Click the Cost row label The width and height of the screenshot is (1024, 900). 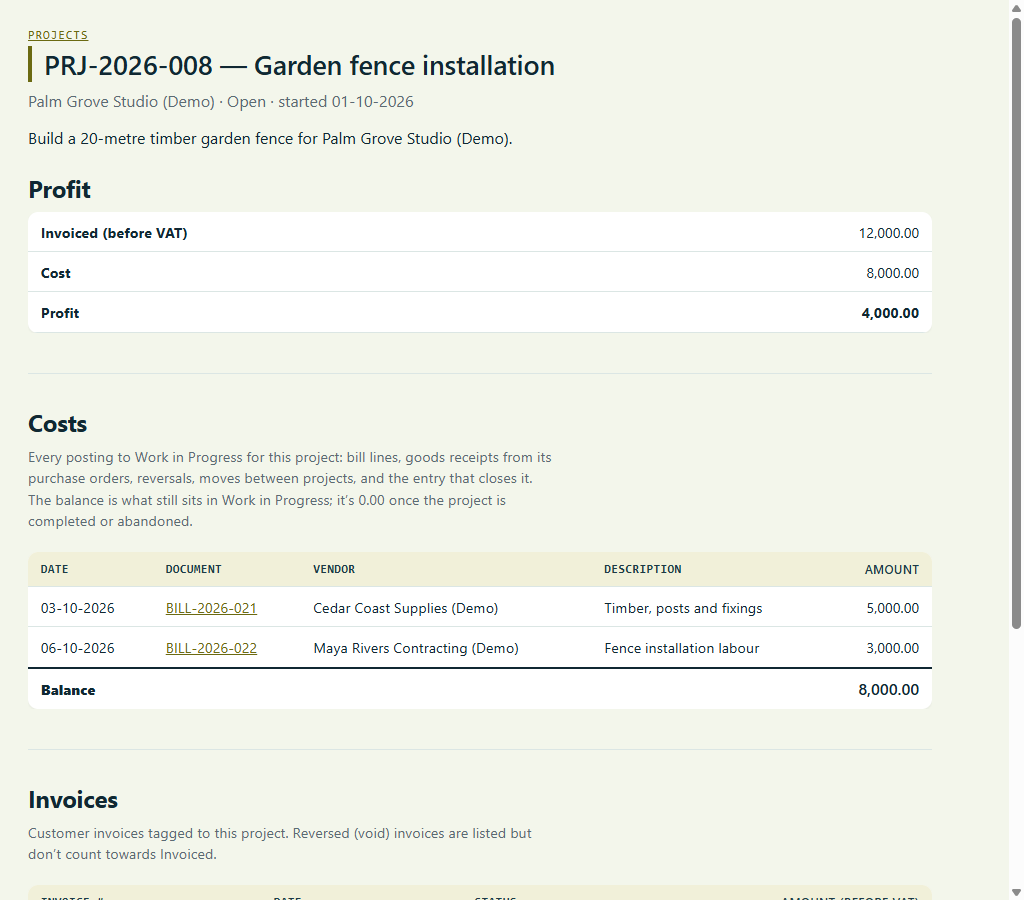click(x=56, y=273)
